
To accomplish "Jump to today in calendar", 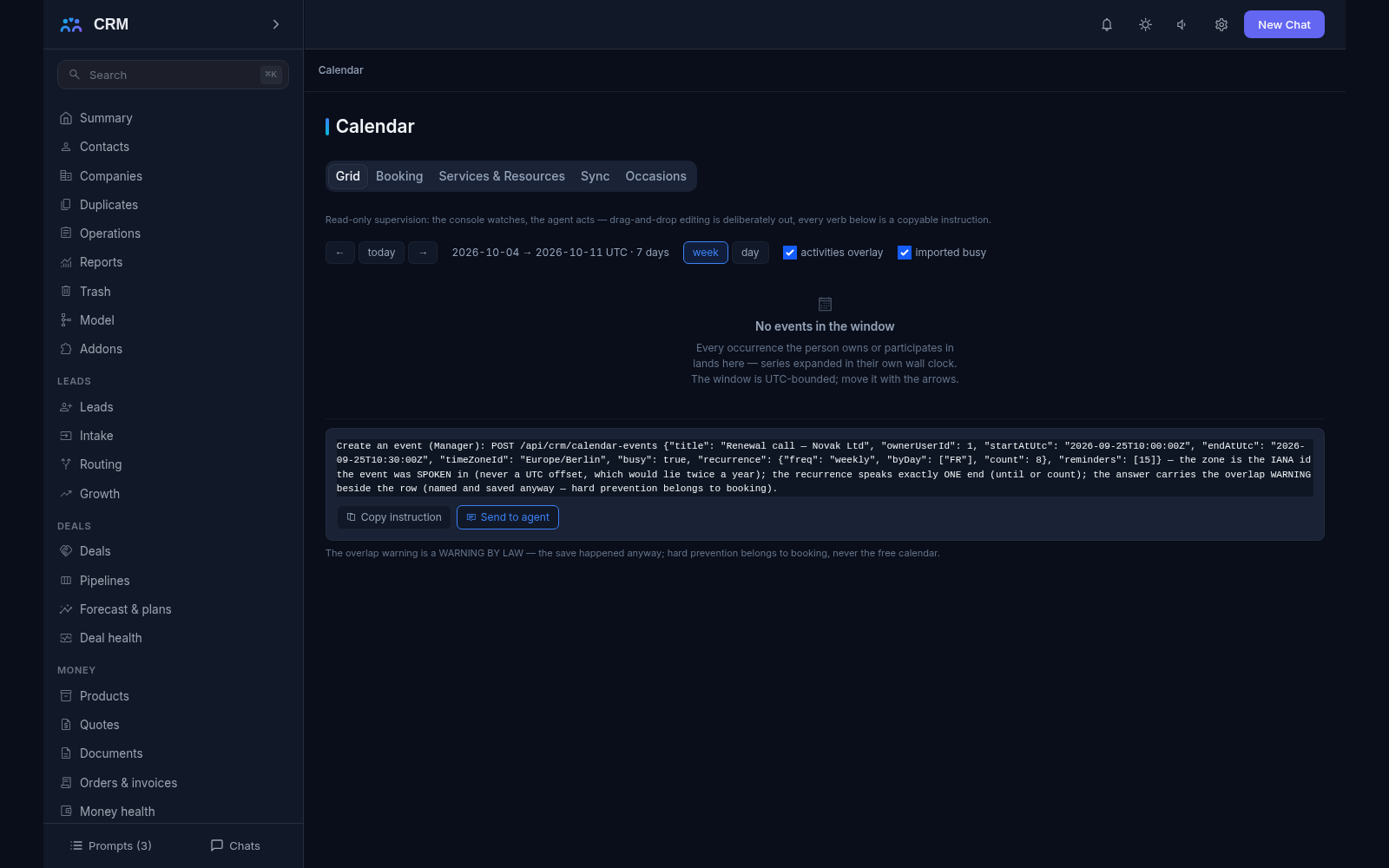I will (381, 253).
